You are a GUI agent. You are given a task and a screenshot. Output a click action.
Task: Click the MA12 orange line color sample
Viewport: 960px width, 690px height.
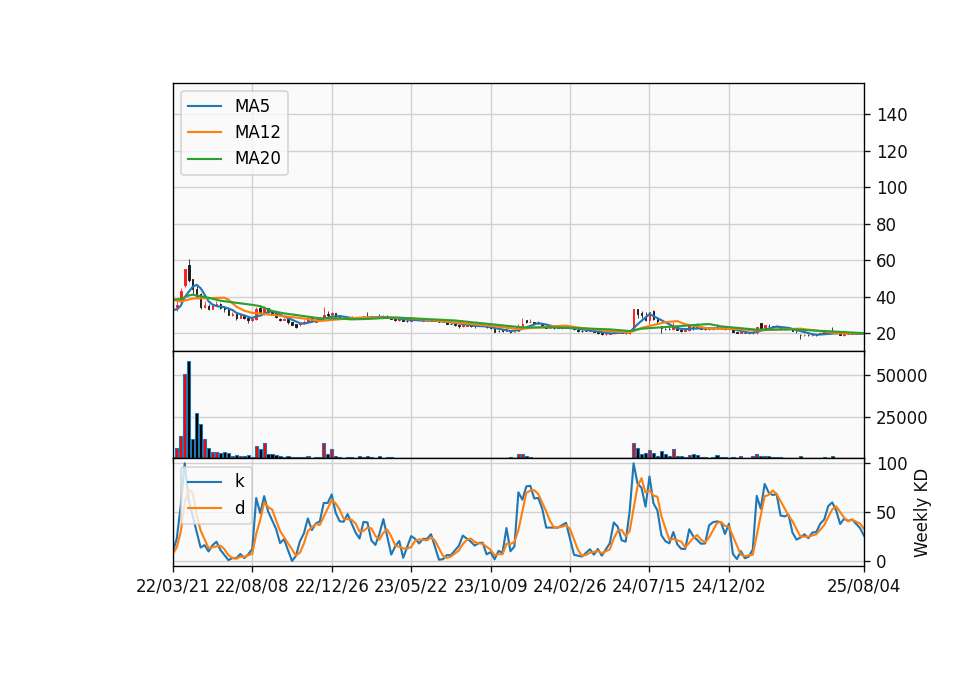click(x=205, y=132)
